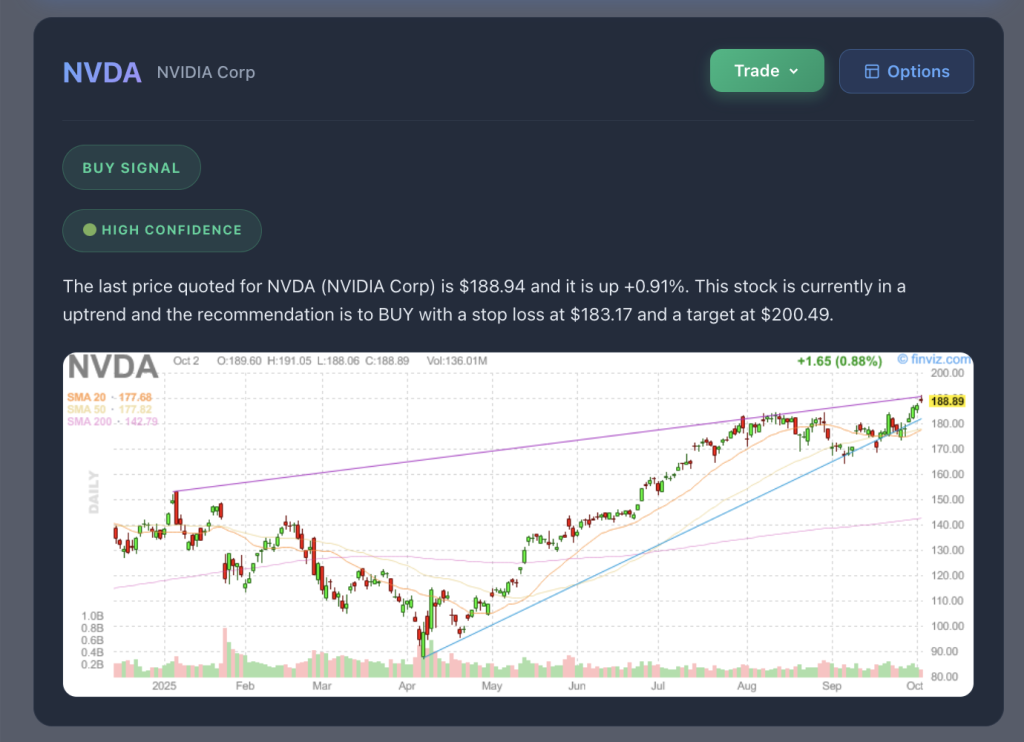Click the HIGH CONFIDENCE badge

[162, 230]
